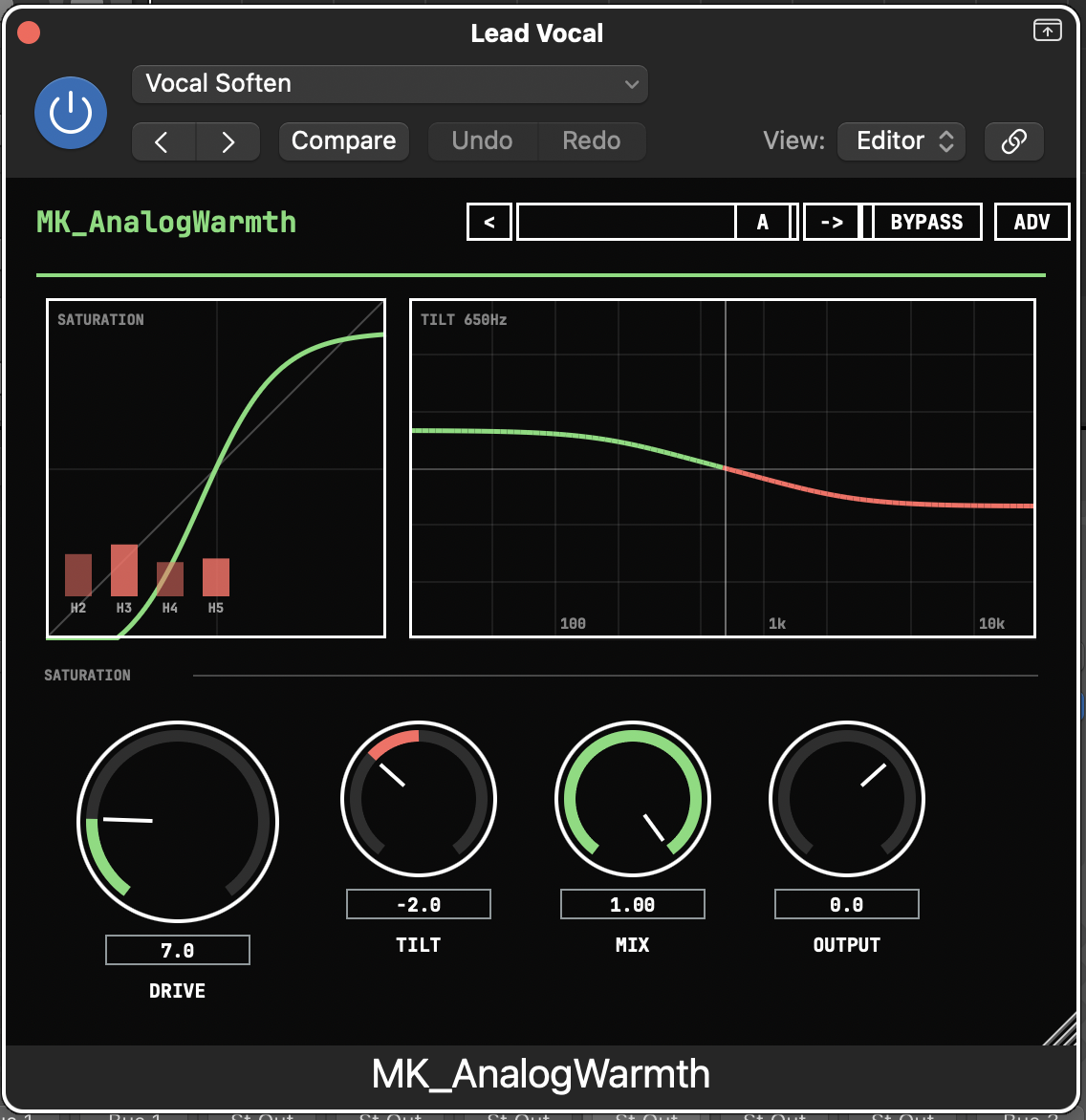Click the MK_AnalogWarmth green title text
Image resolution: width=1086 pixels, height=1120 pixels.
[x=166, y=222]
